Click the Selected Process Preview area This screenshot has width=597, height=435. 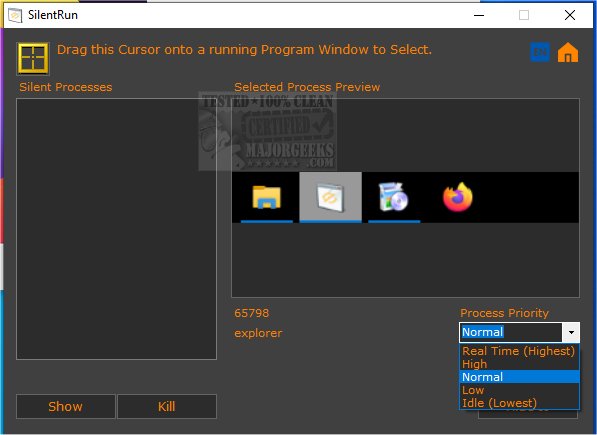pyautogui.click(x=405, y=198)
